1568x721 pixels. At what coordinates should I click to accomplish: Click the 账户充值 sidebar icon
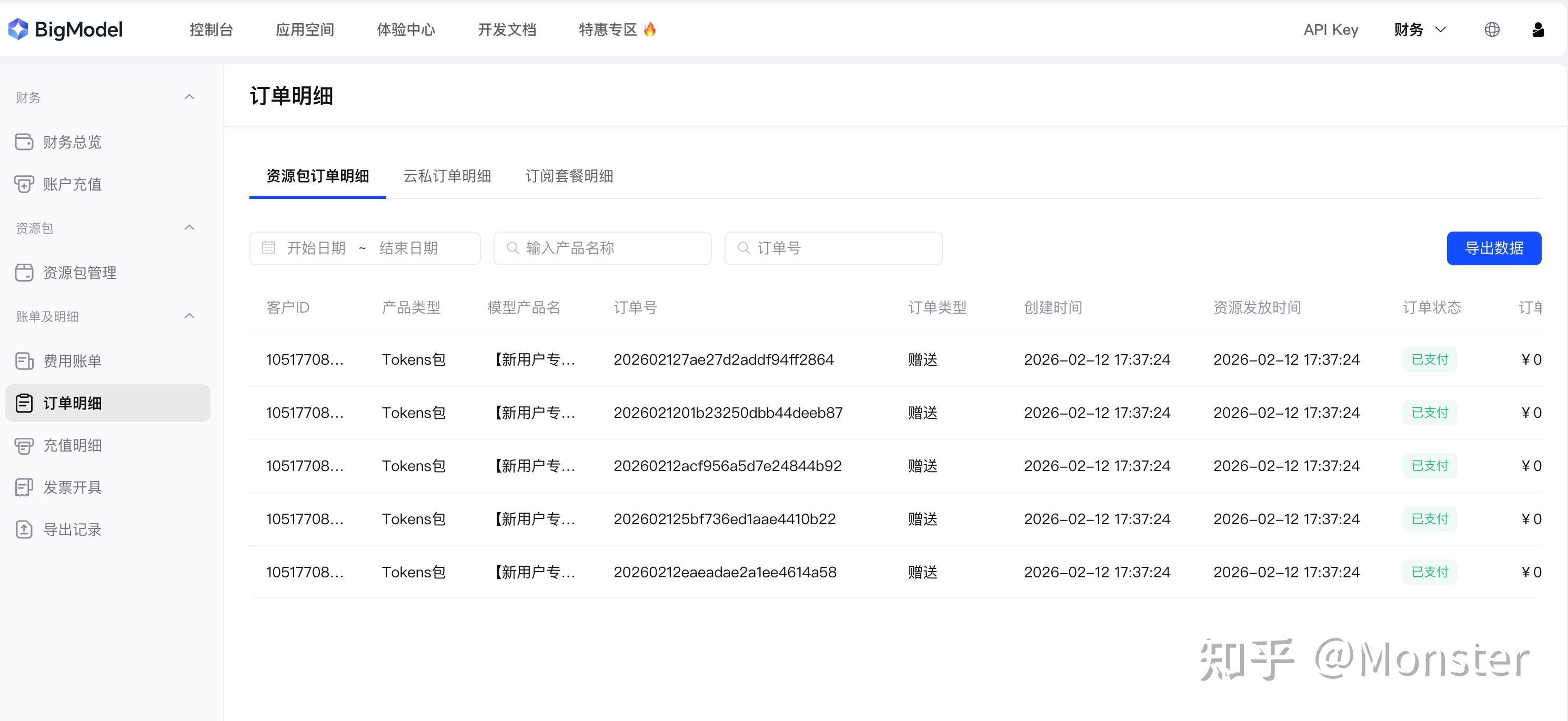pos(24,185)
